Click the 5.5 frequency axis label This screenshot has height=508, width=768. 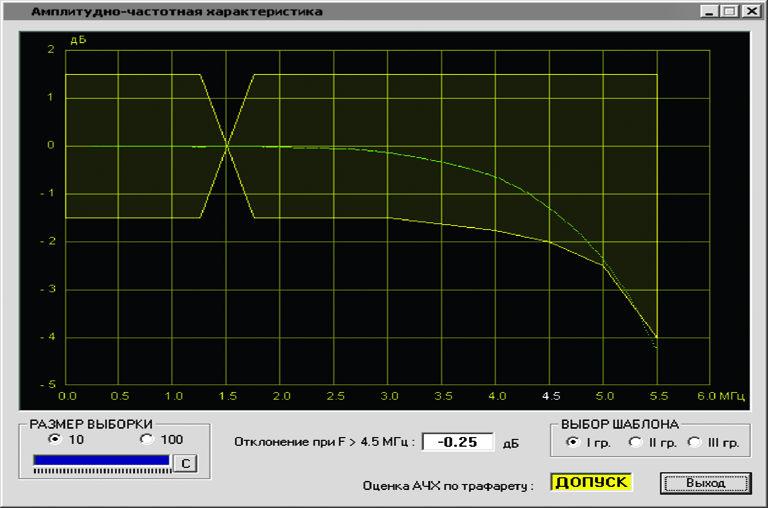pyautogui.click(x=659, y=396)
